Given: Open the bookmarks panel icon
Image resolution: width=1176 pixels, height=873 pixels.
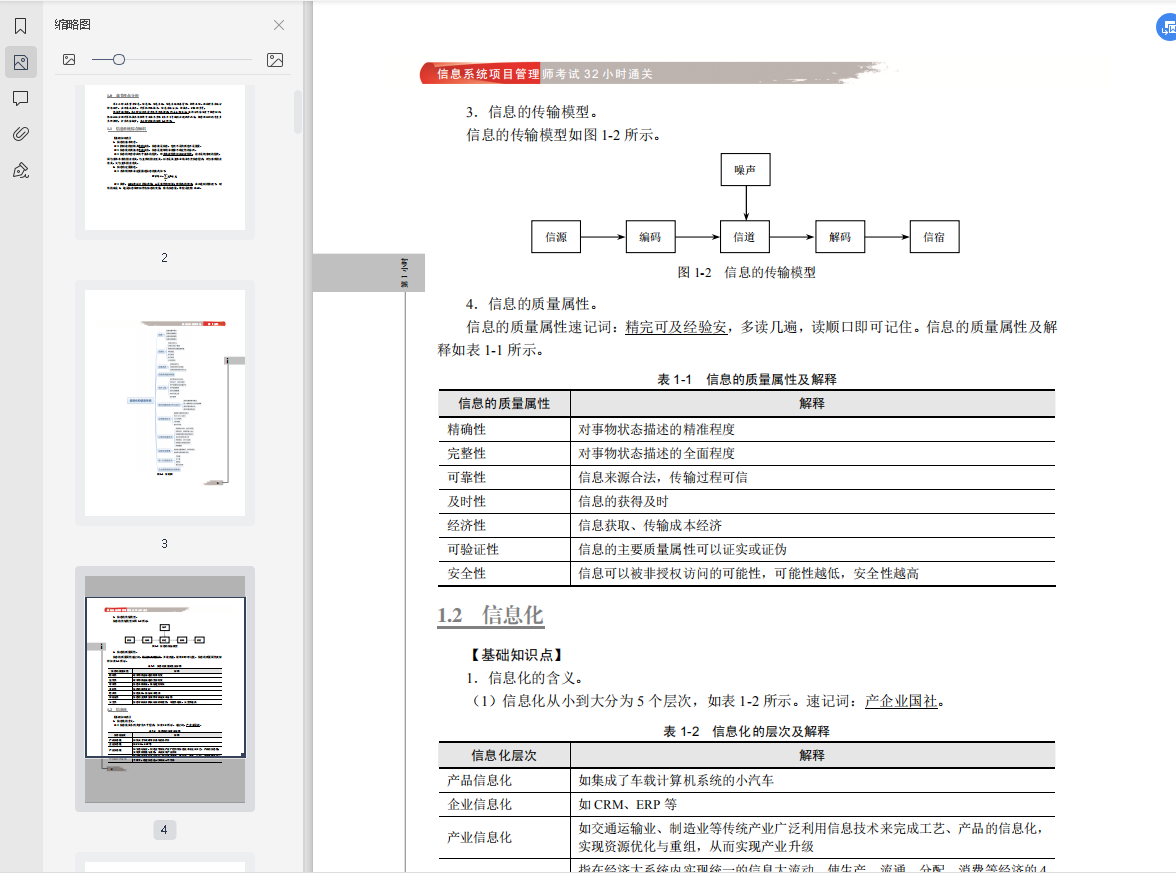Looking at the screenshot, I should [x=20, y=26].
